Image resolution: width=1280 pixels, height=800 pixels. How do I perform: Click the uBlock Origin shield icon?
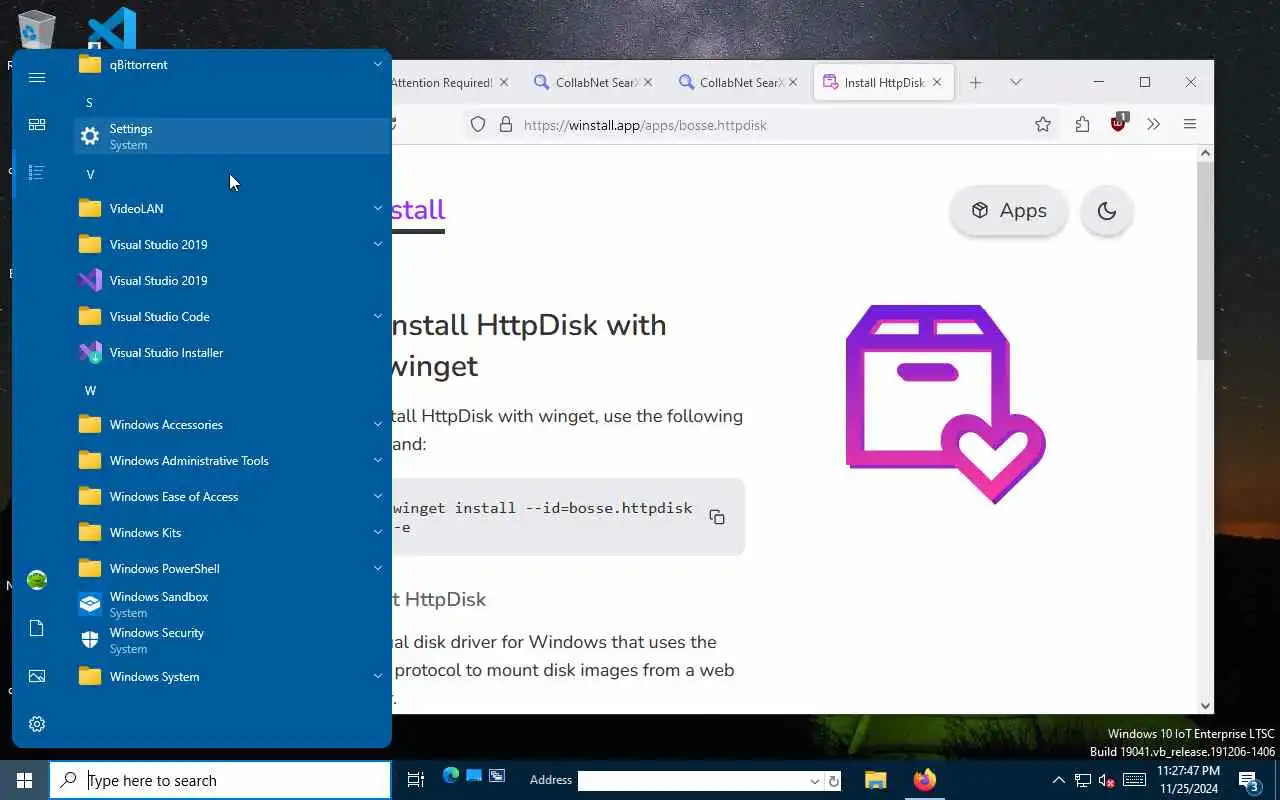click(1118, 124)
